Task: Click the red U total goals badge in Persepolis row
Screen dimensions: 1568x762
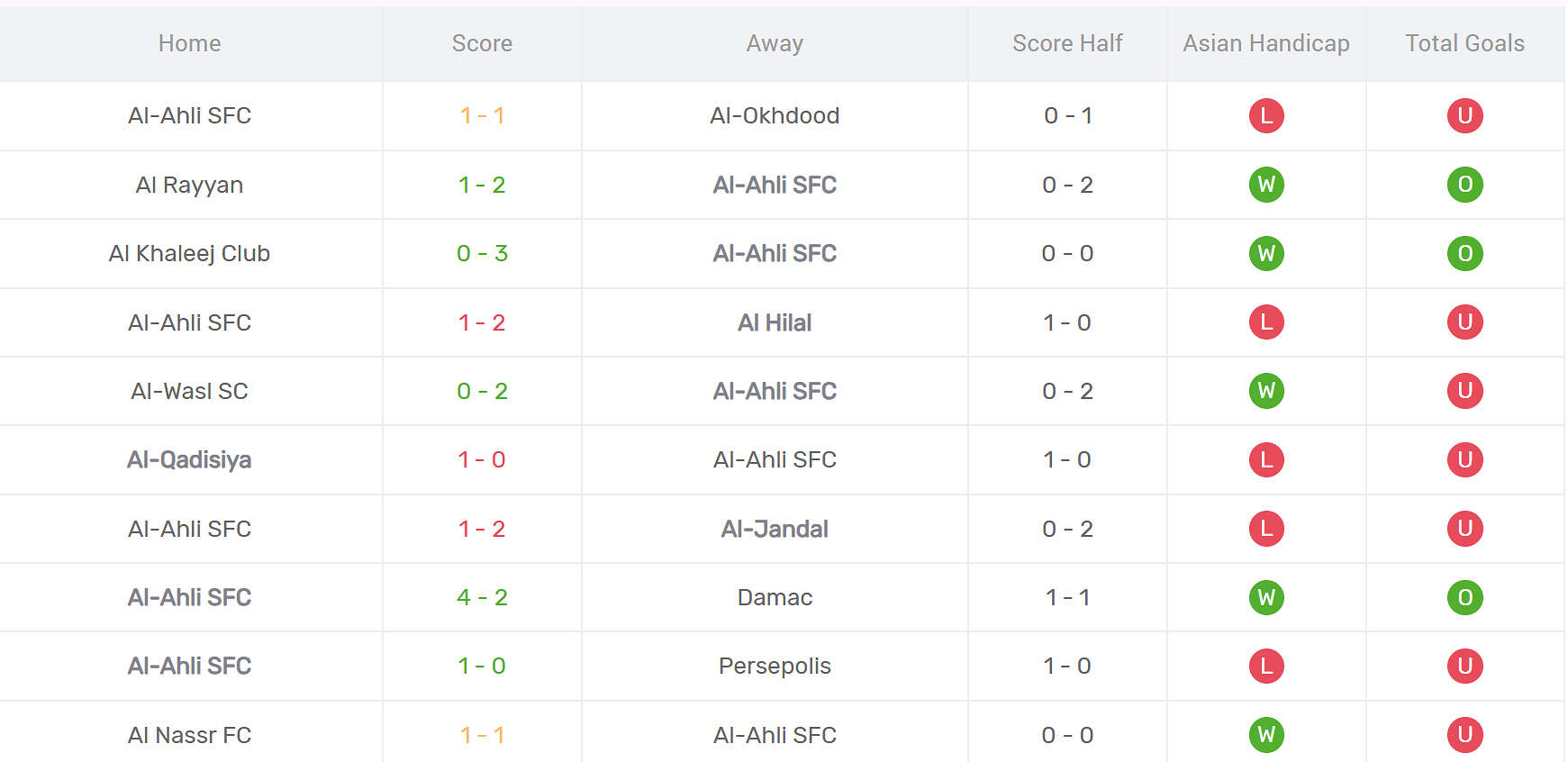Action: coord(1465,666)
